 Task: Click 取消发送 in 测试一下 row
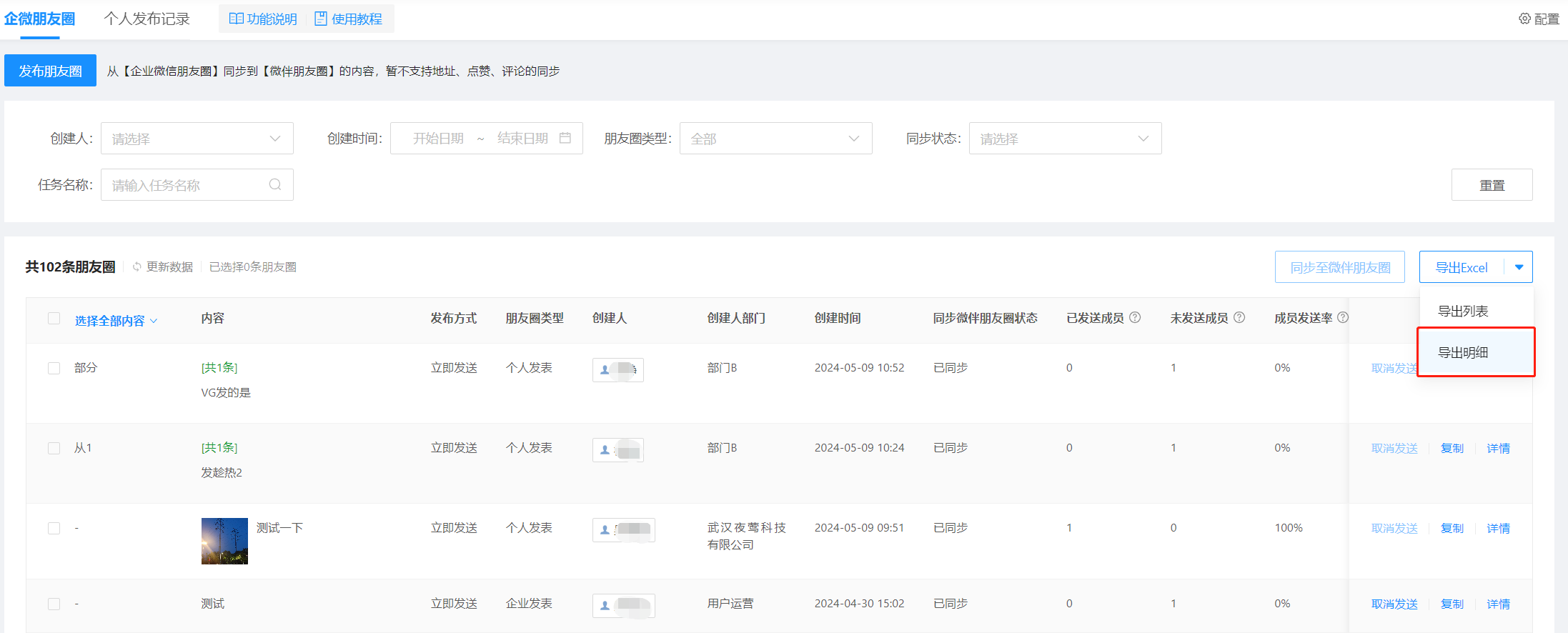(1394, 528)
